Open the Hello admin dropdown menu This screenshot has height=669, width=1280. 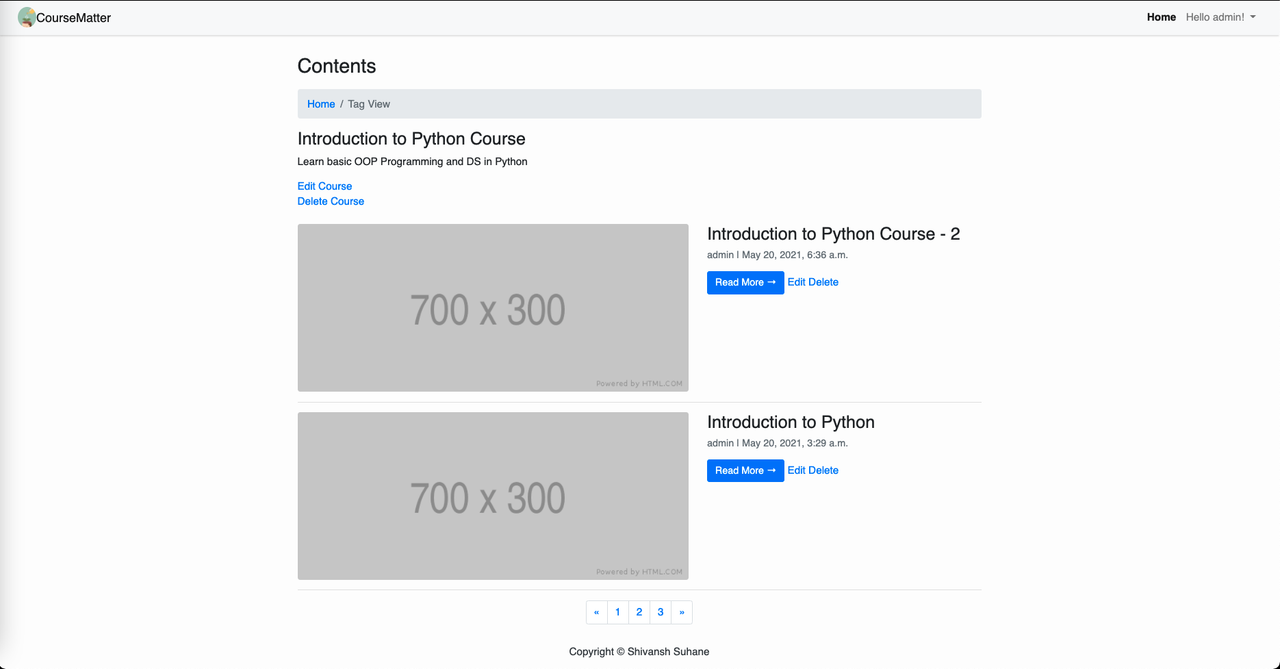tap(1220, 17)
